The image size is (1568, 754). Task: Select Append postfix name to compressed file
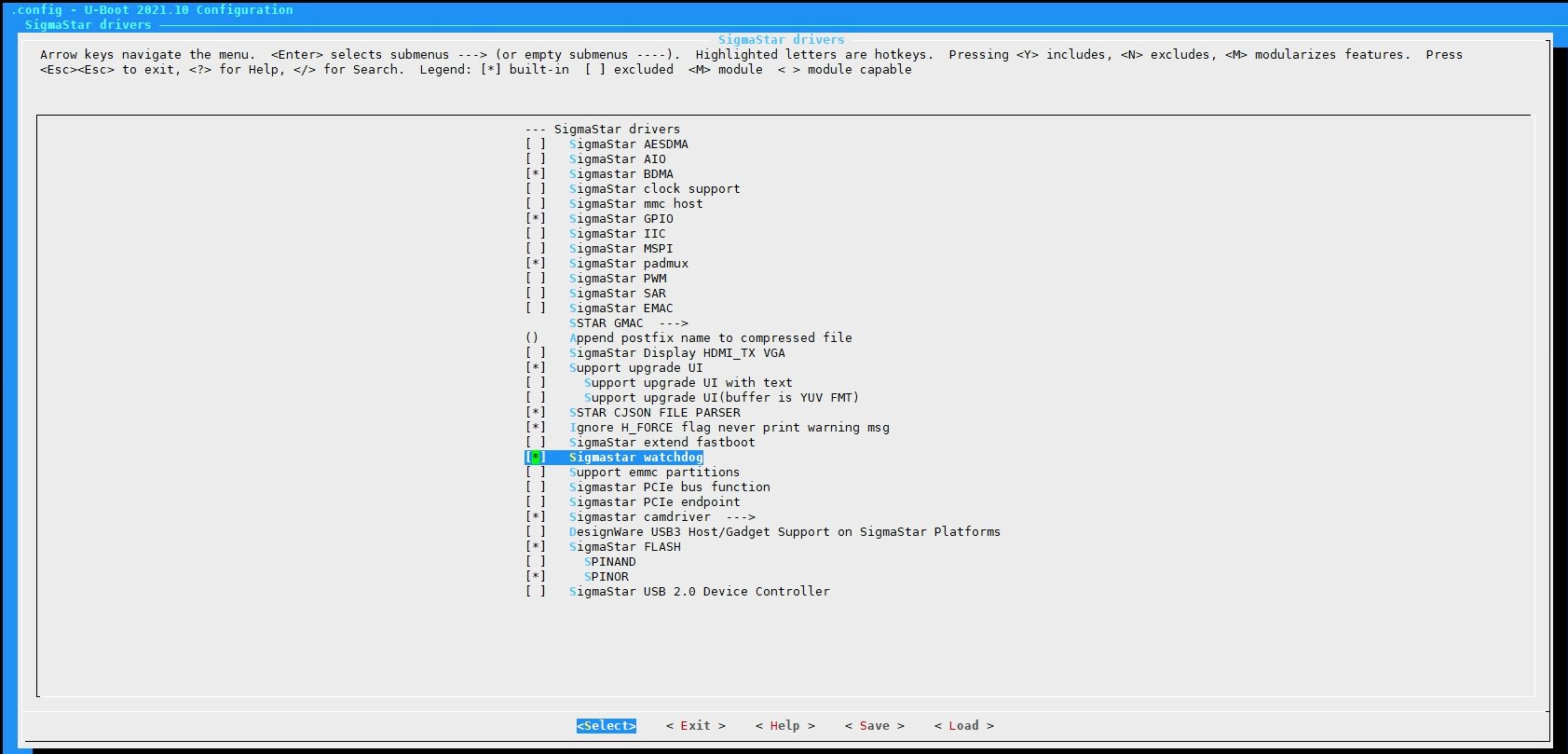(x=689, y=338)
